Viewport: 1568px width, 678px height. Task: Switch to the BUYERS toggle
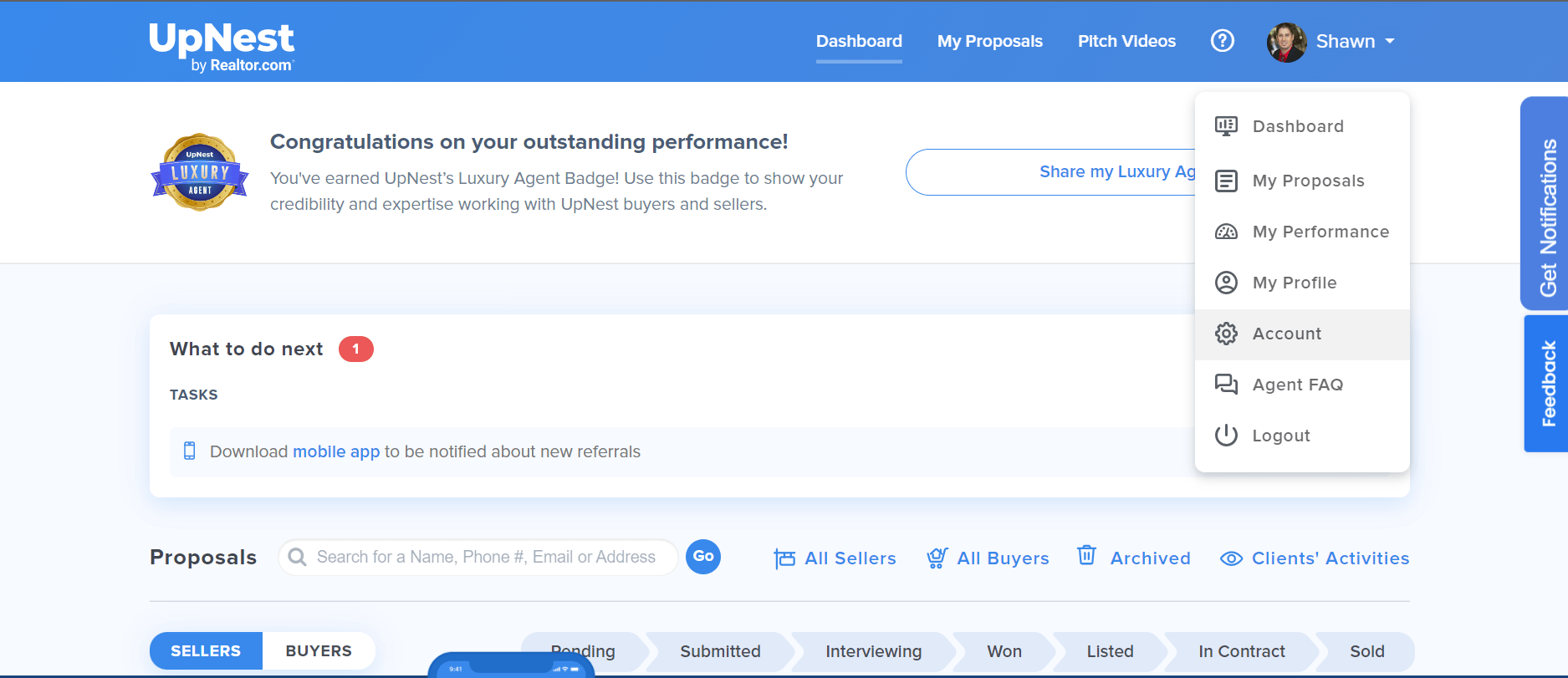[319, 651]
